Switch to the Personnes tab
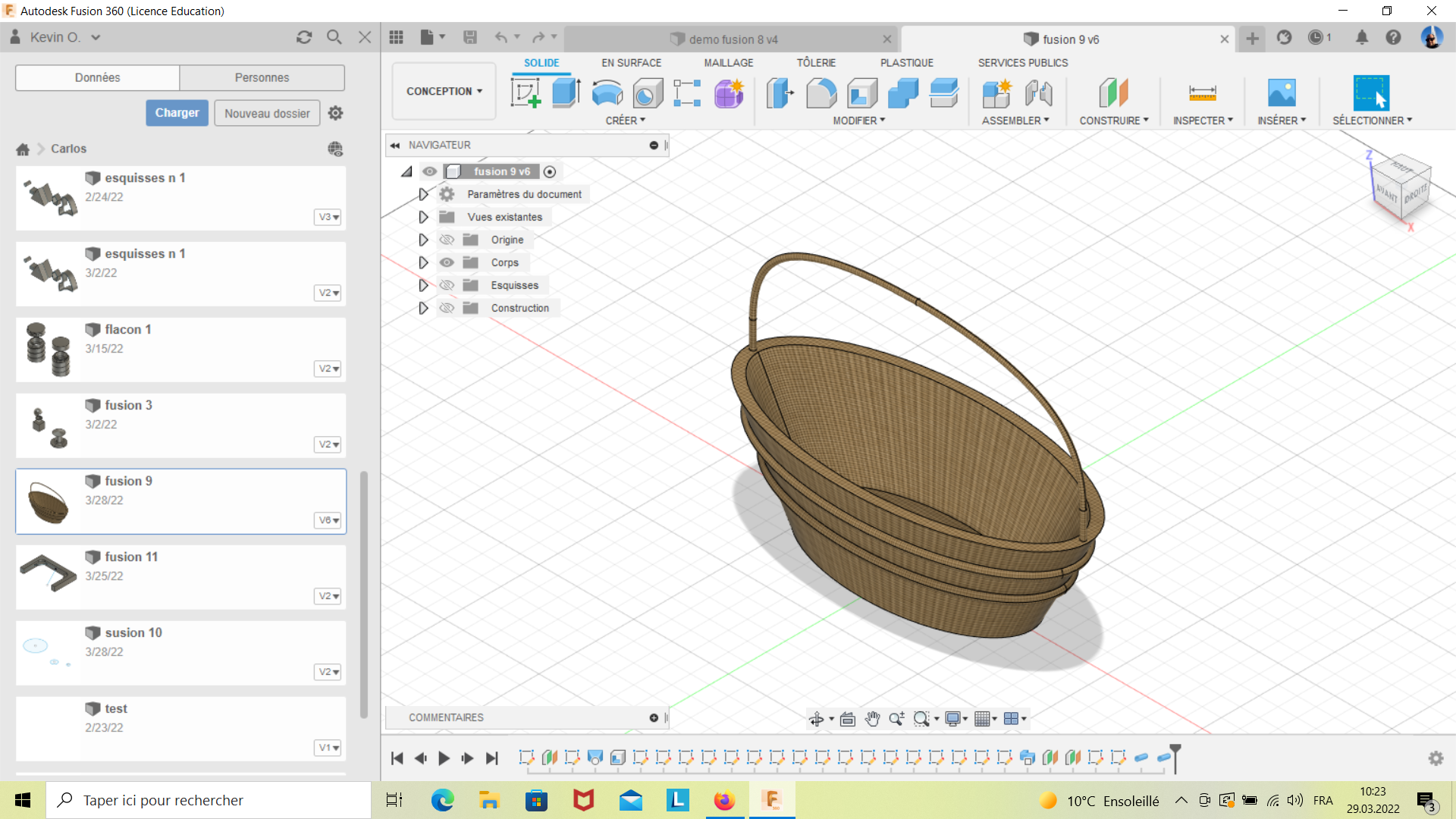Viewport: 1456px width, 819px height. click(x=262, y=77)
